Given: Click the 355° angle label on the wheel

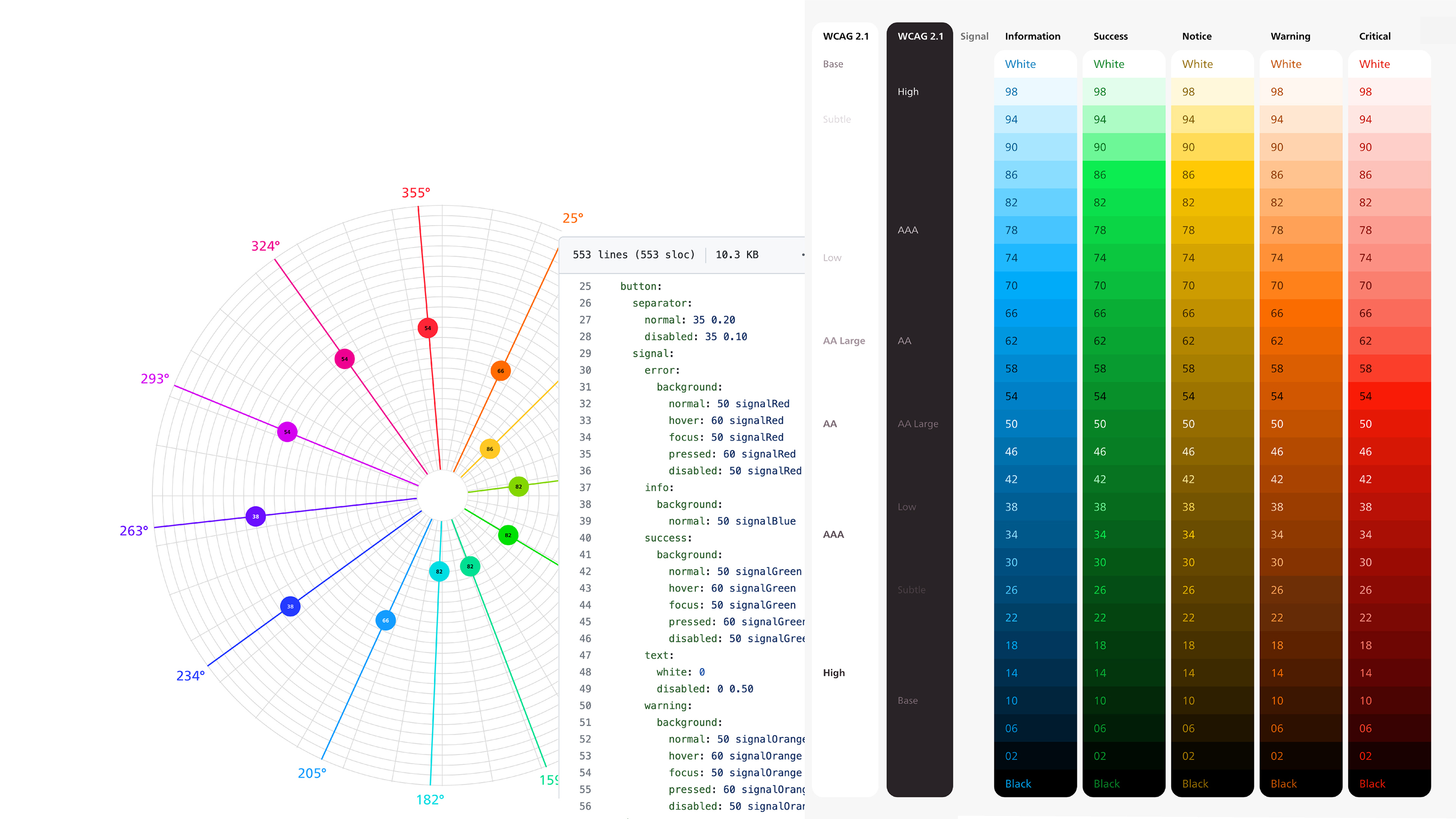Looking at the screenshot, I should coord(415,193).
